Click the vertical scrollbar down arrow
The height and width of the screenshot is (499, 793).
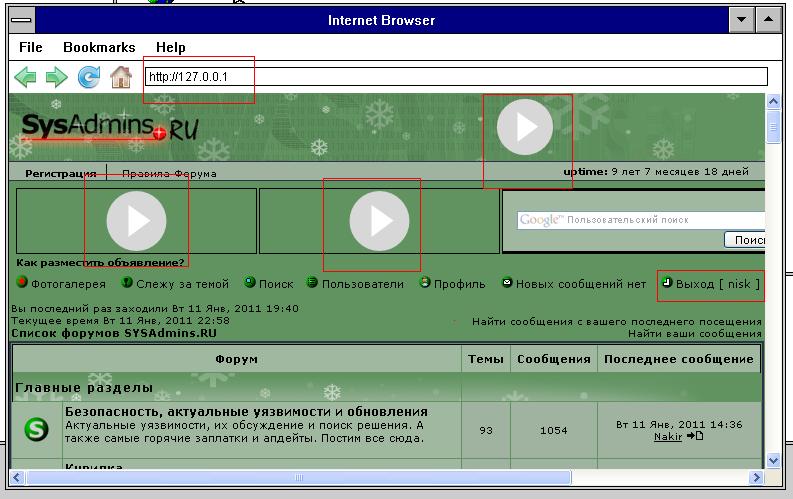pyautogui.click(x=773, y=460)
